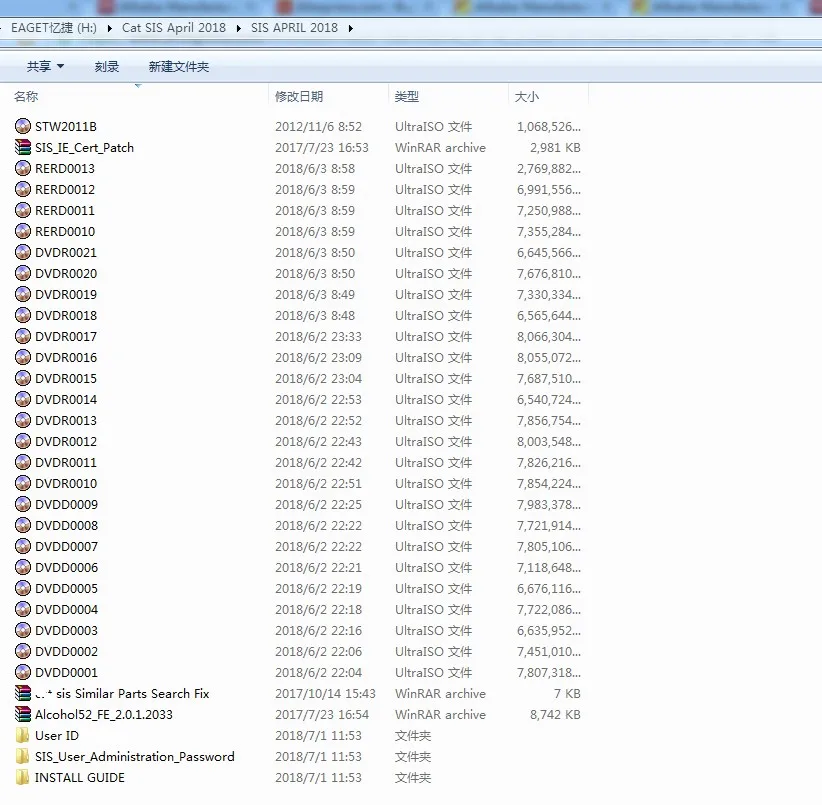Viewport: 822px width, 805px height.
Task: Sort by the 名称 column header
Action: point(26,96)
